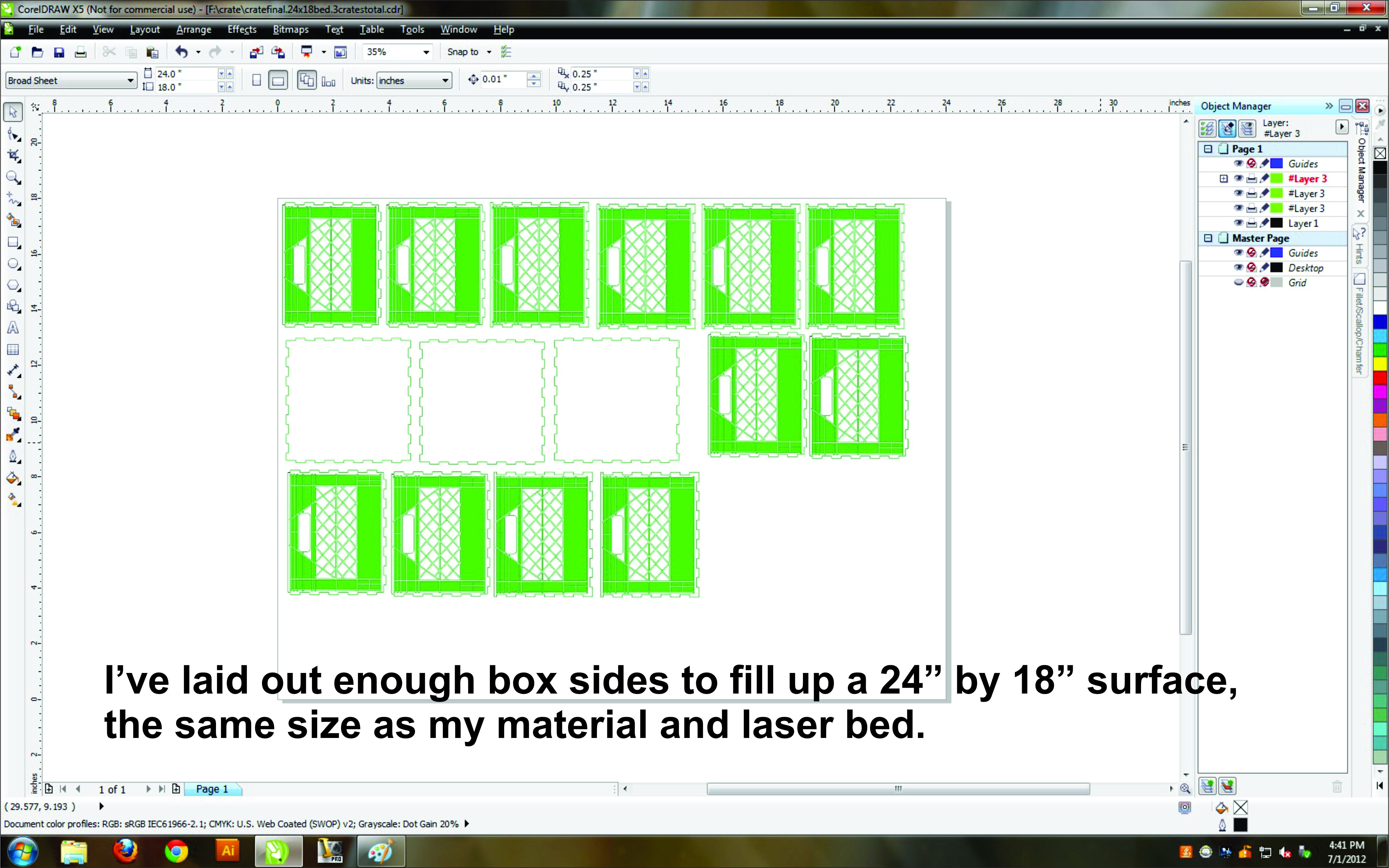Undo last action with arrow icon
The width and height of the screenshot is (1389, 868).
[x=181, y=52]
